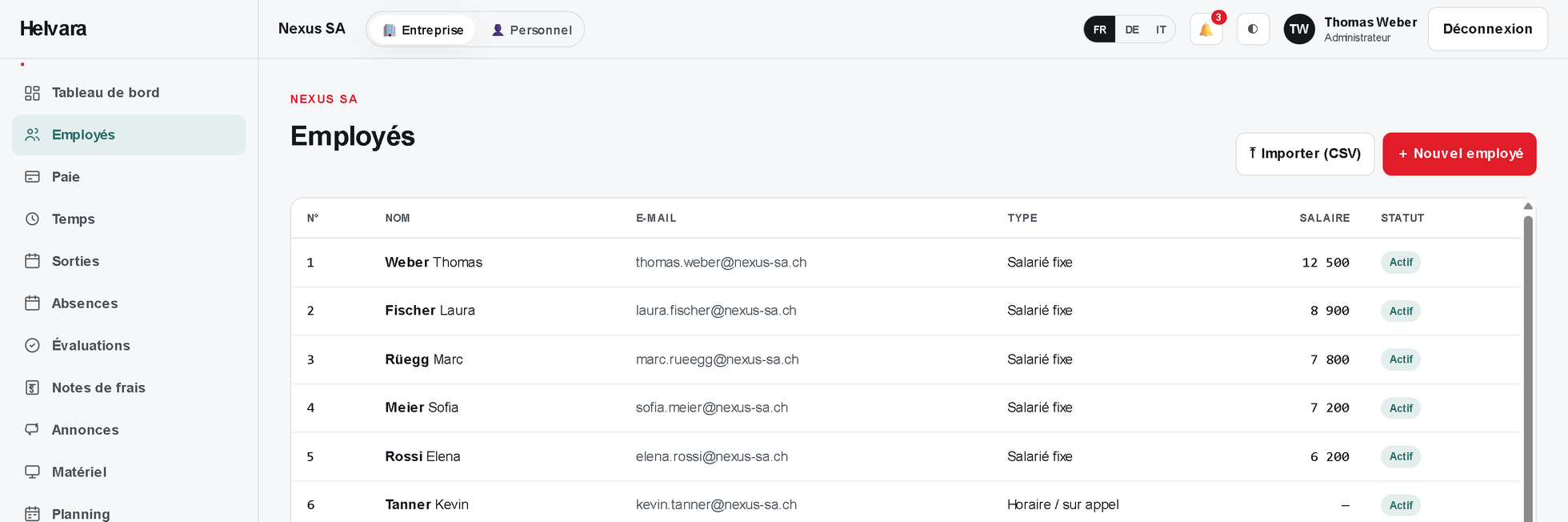Click the Temps clock icon
This screenshot has height=522, width=1568.
[x=32, y=219]
